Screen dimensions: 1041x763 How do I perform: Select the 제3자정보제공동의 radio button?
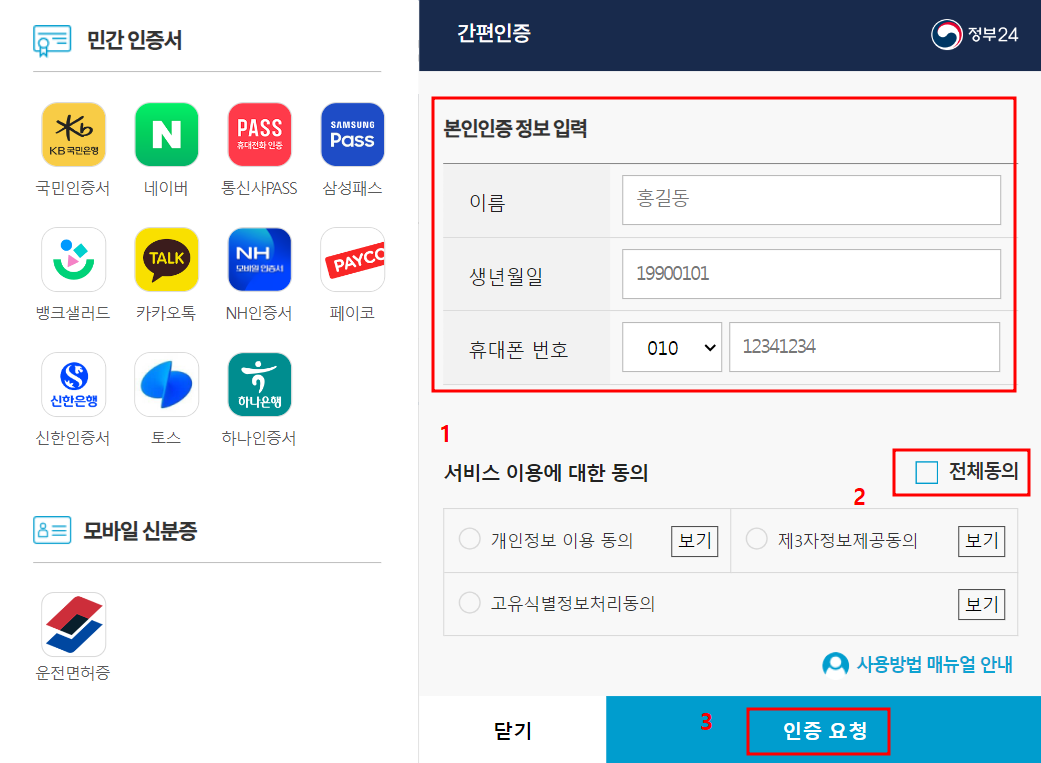click(756, 539)
